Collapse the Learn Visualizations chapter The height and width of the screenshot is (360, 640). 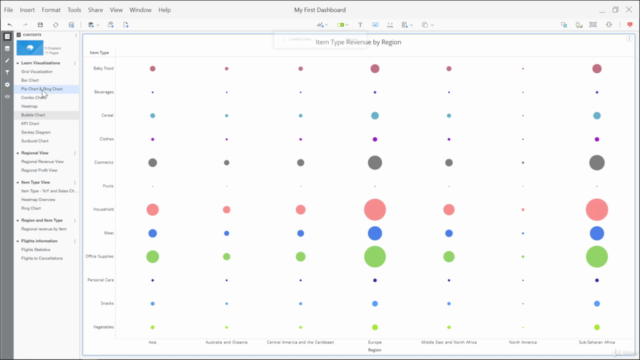point(18,63)
